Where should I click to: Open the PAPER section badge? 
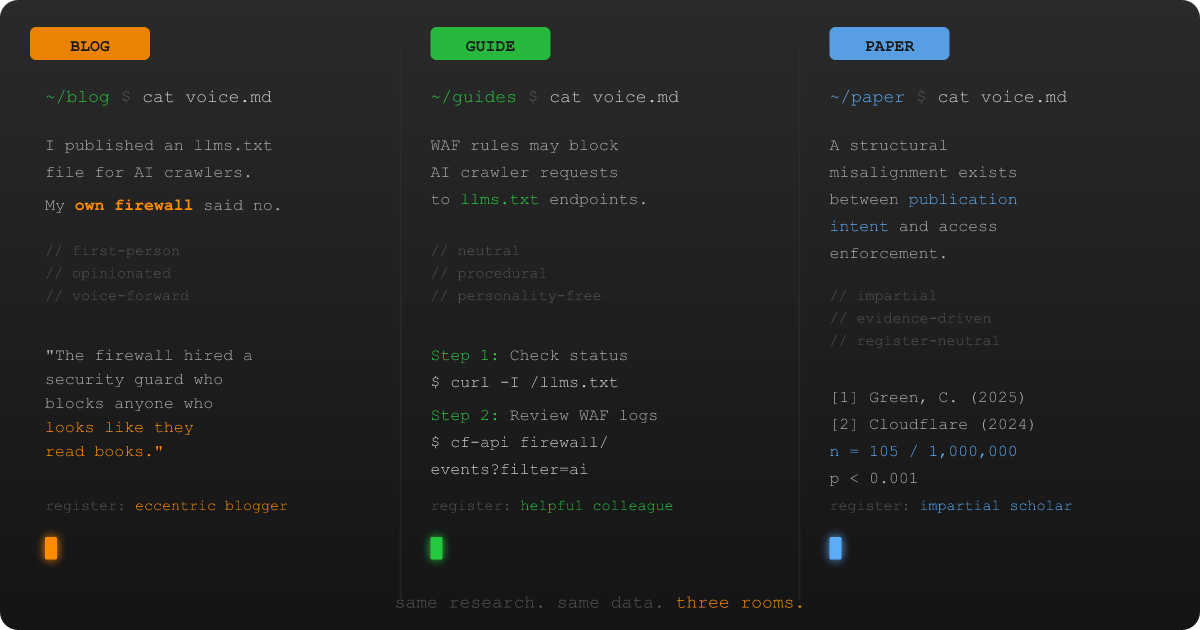(889, 44)
